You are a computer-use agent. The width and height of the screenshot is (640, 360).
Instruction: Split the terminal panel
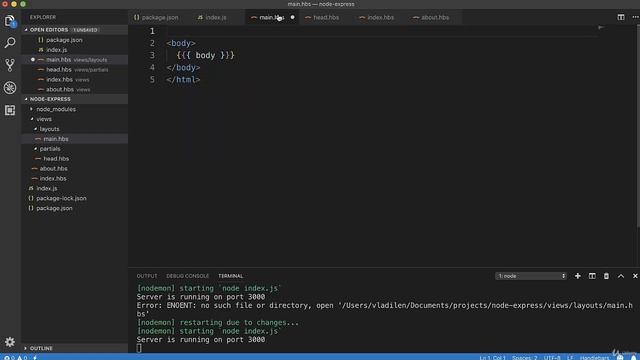click(x=592, y=276)
